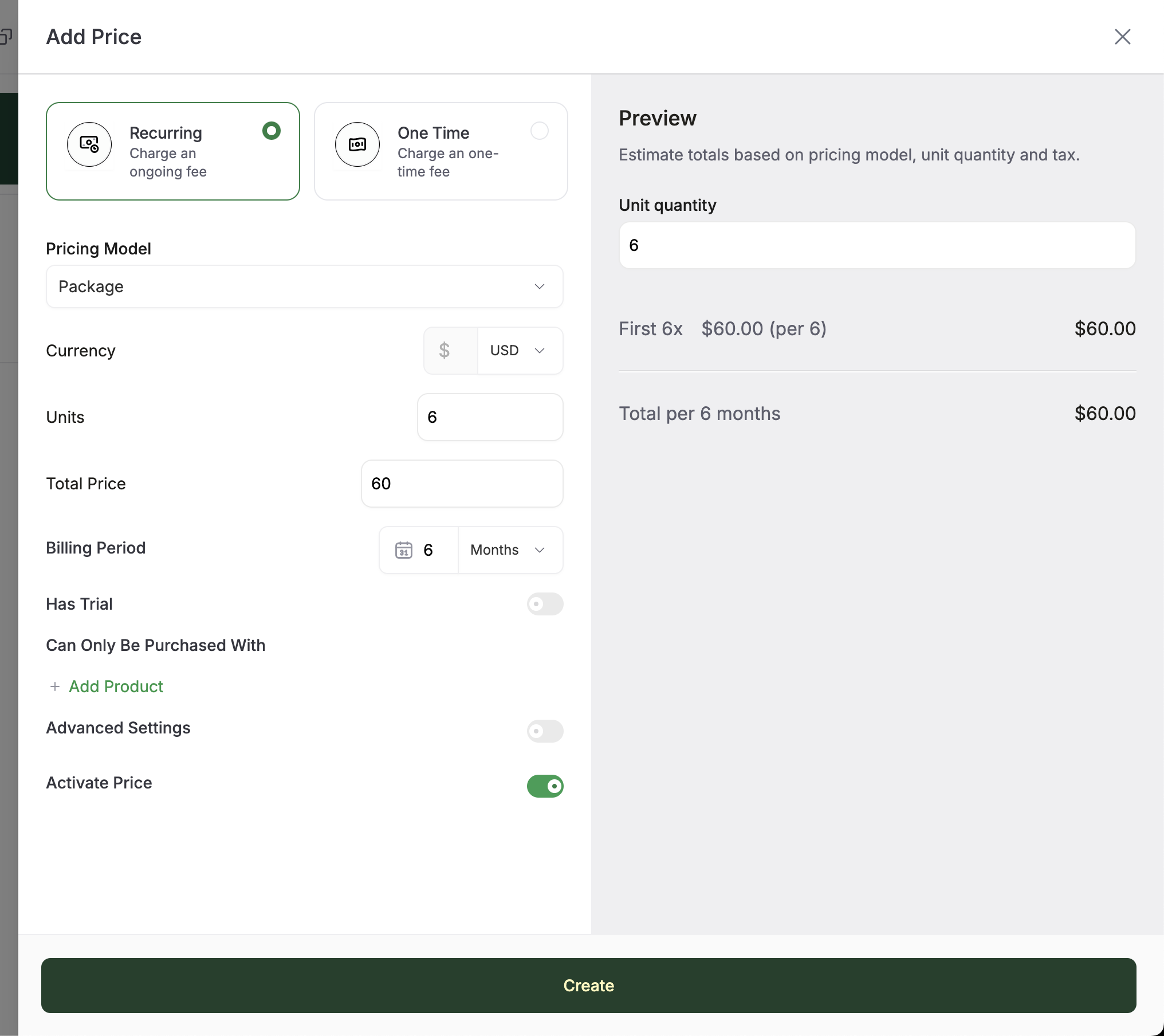This screenshot has width=1164, height=1036.
Task: Choose the Recurring pricing card
Action: (x=173, y=151)
